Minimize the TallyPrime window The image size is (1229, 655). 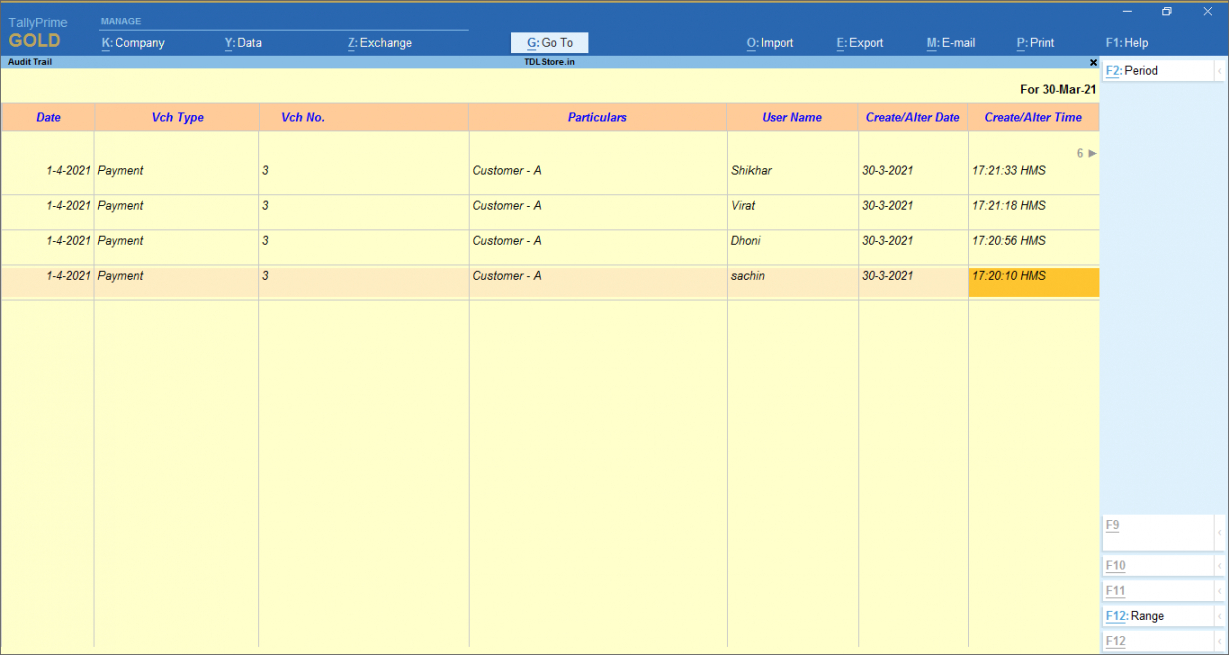click(x=1127, y=12)
